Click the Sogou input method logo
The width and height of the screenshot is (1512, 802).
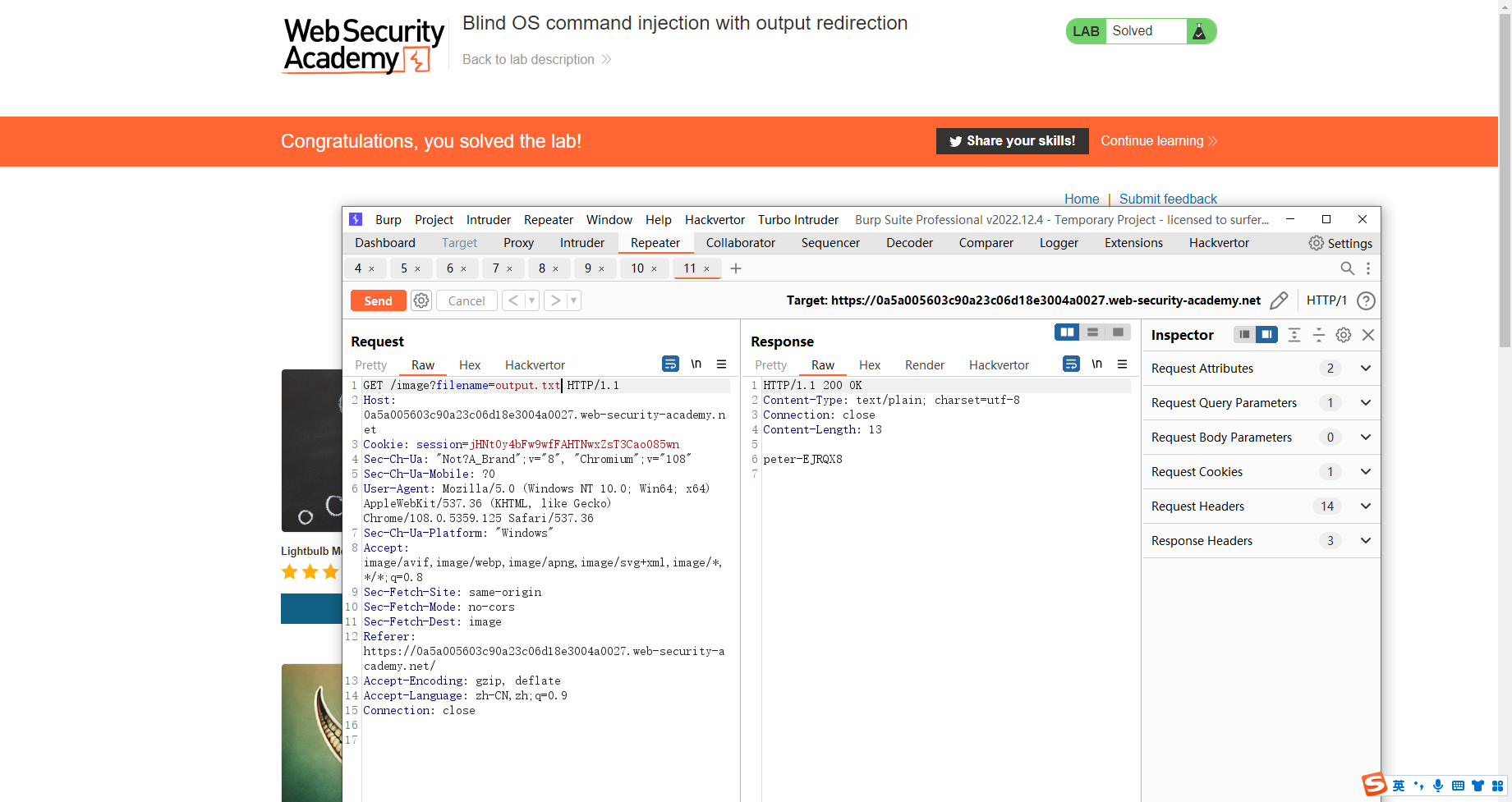1374,785
